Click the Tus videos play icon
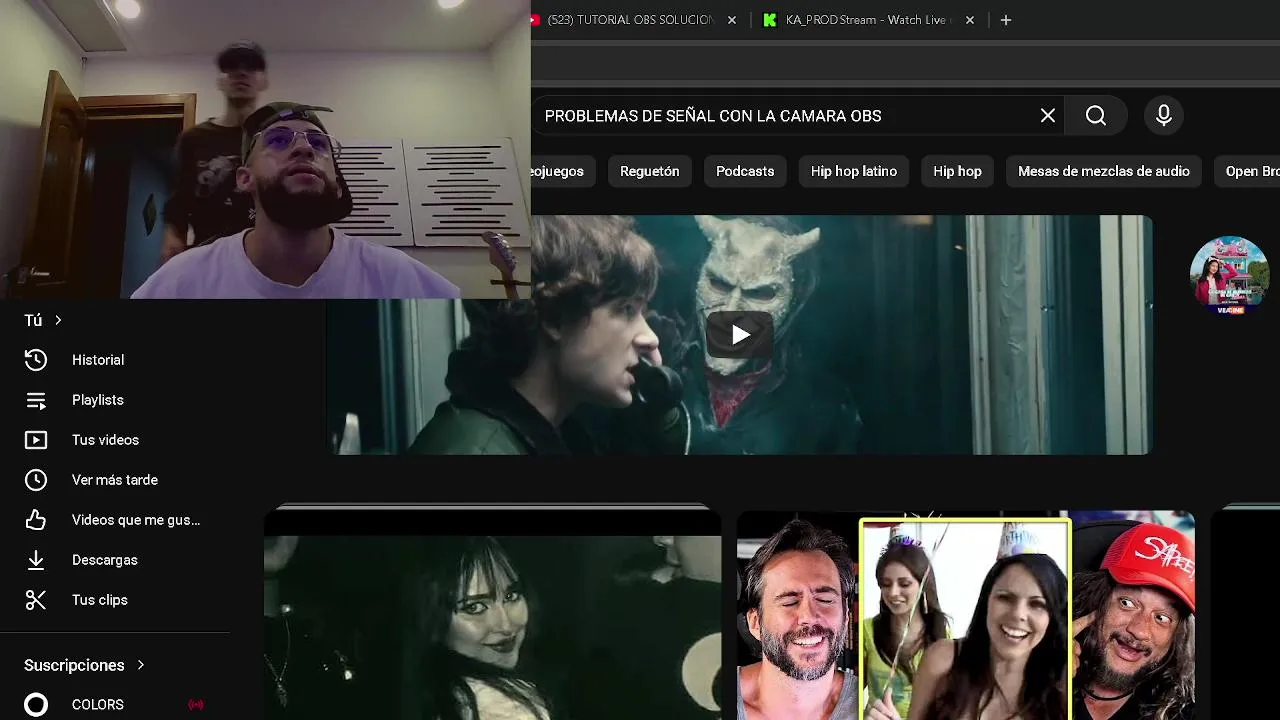Image resolution: width=1280 pixels, height=720 pixels. click(x=36, y=440)
